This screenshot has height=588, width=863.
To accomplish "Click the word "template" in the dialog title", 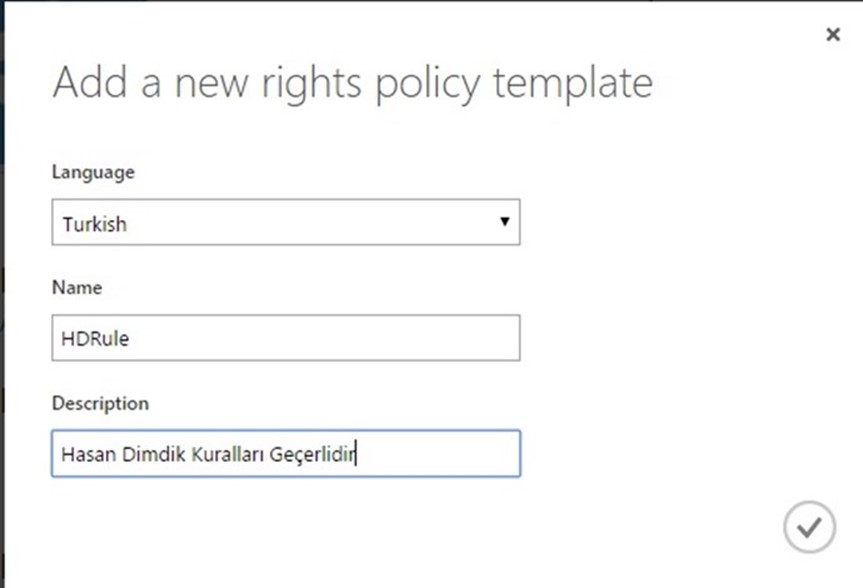I will [572, 84].
